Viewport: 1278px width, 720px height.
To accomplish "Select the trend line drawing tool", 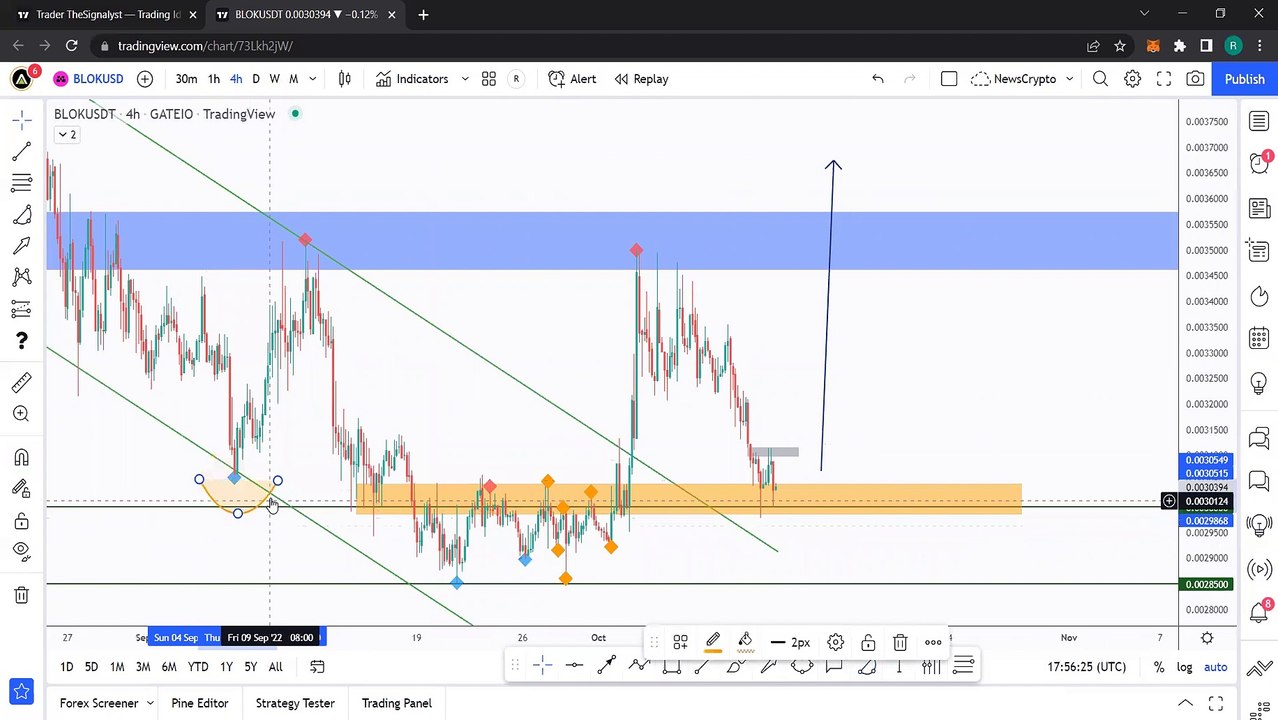I will [x=21, y=152].
